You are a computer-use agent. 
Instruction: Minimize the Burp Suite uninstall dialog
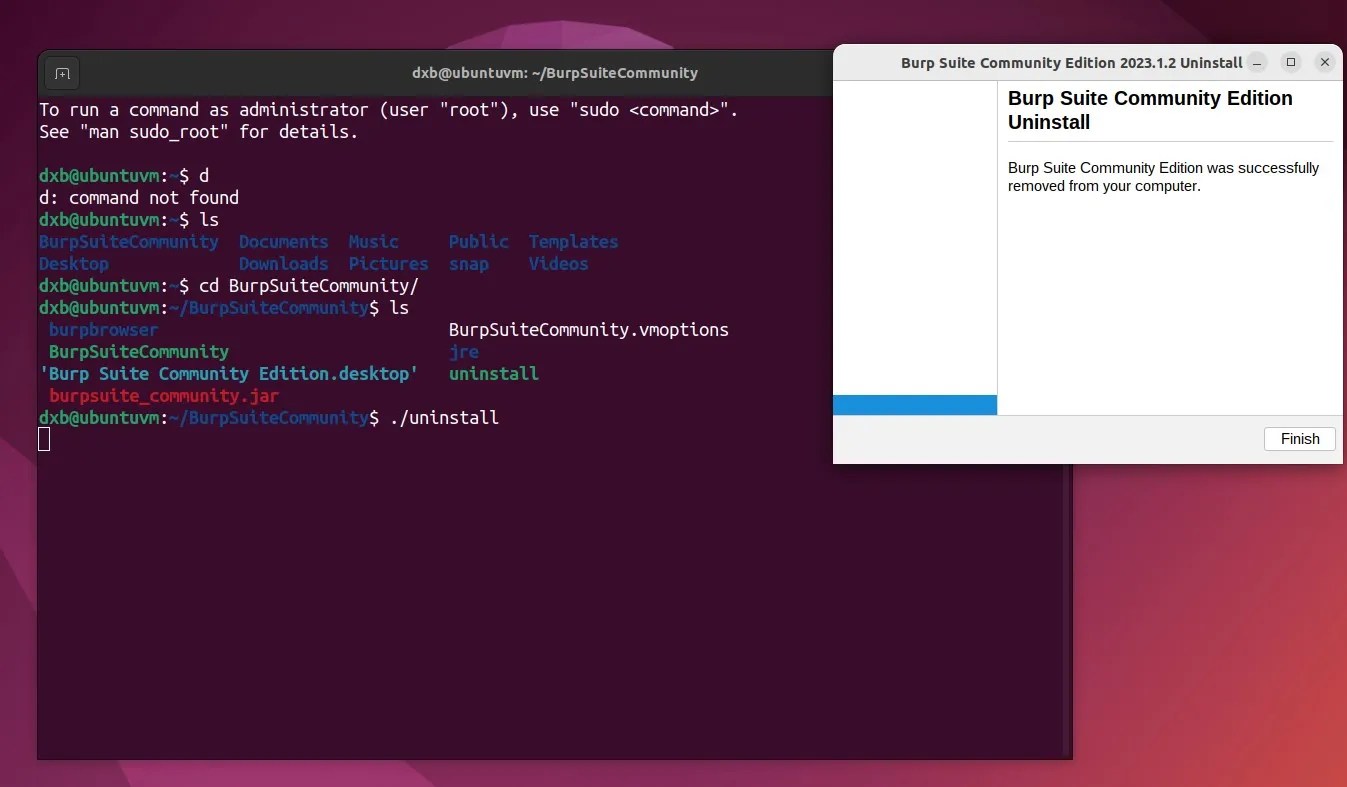tap(1256, 62)
